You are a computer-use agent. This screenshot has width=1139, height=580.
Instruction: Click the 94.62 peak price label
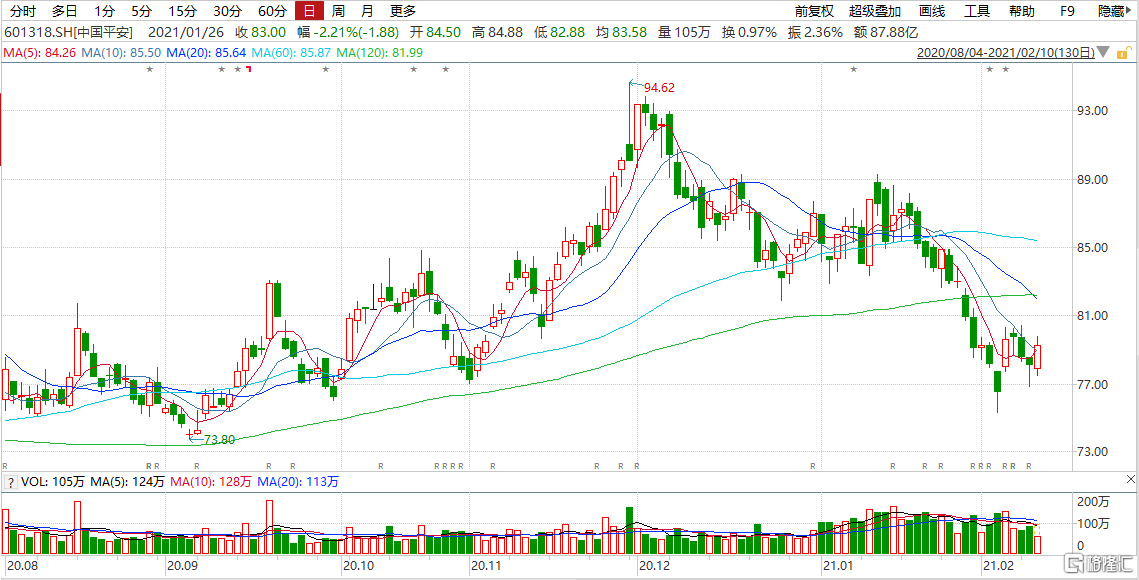660,88
